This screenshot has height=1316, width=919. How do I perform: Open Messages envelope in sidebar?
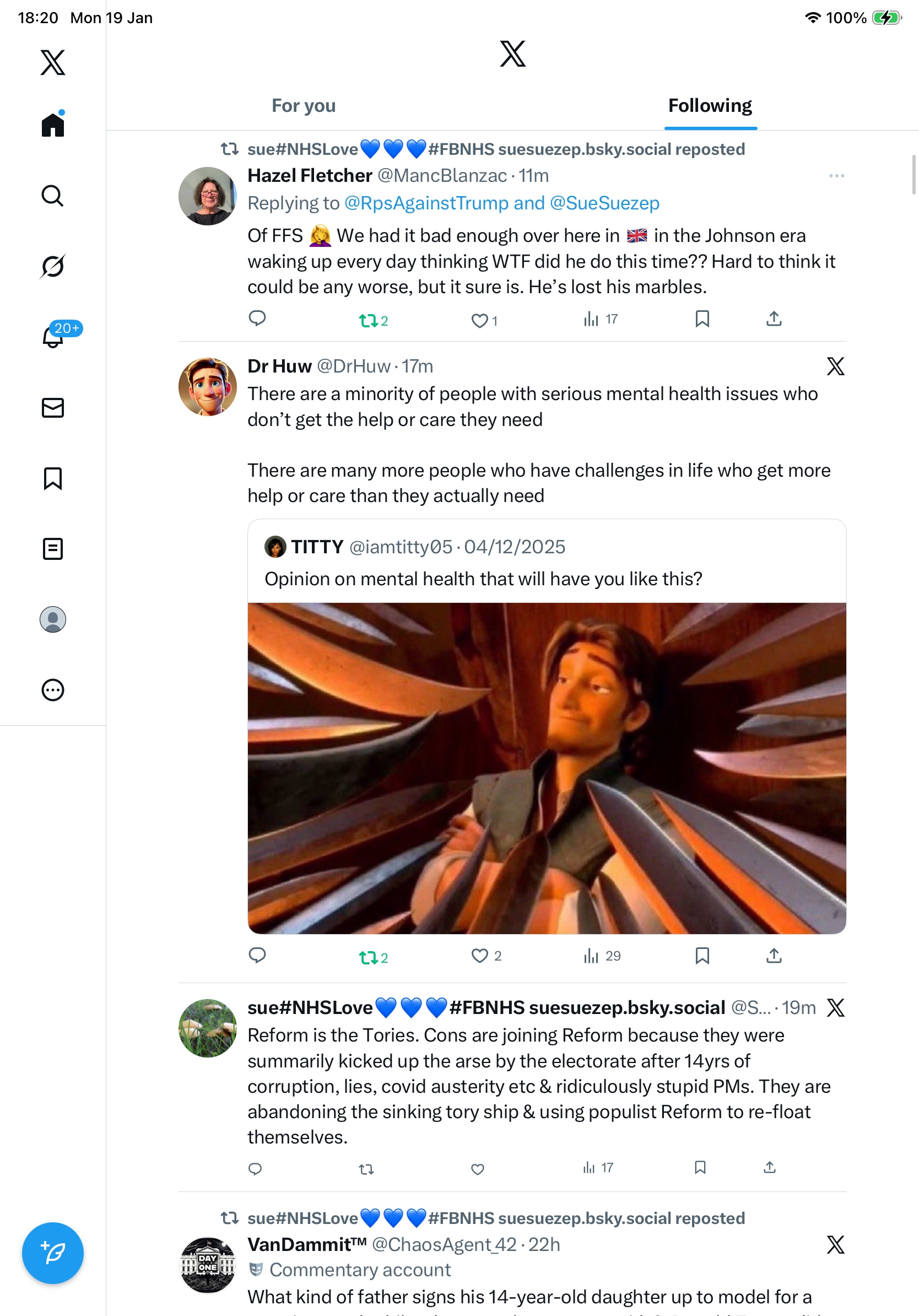(x=53, y=408)
